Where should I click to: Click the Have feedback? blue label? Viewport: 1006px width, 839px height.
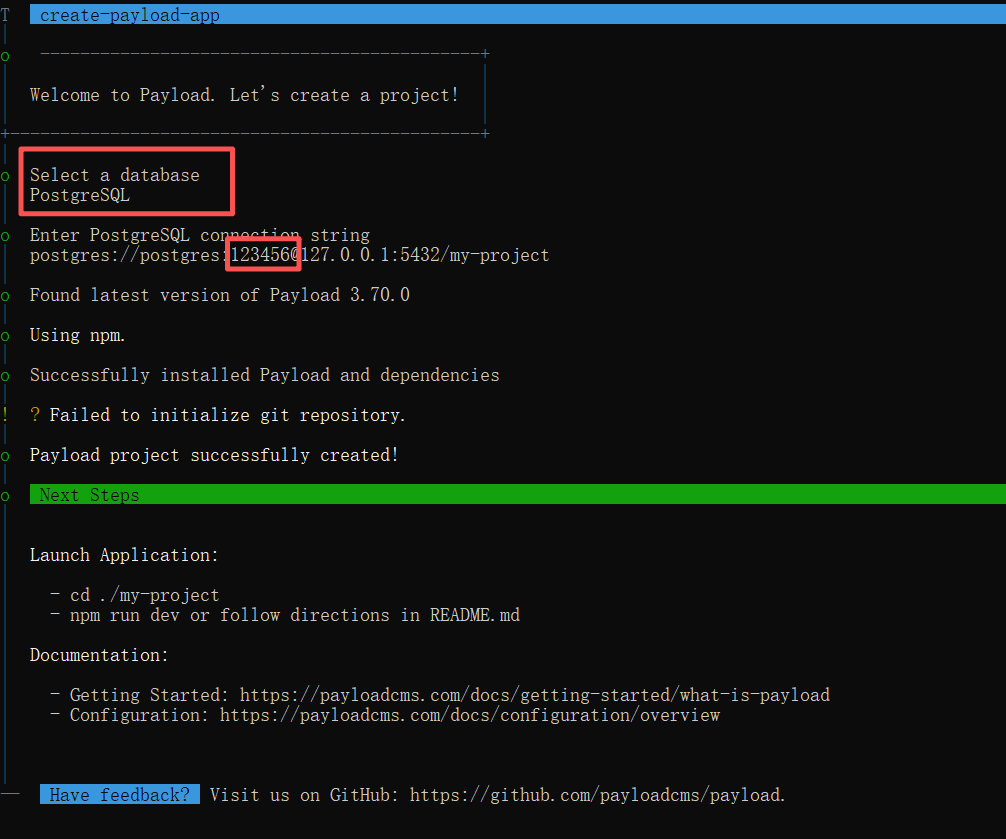click(x=119, y=795)
